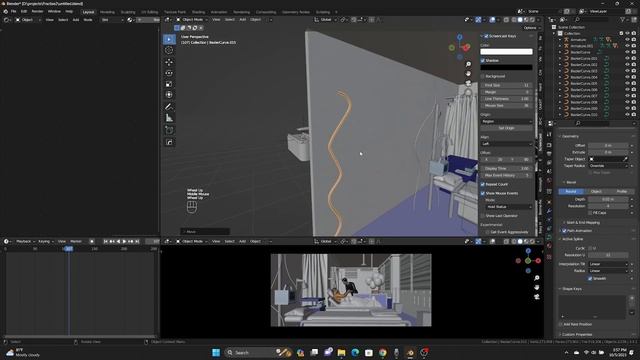The width and height of the screenshot is (640, 360).
Task: Switch to the Modeling workspace tab
Action: point(107,12)
